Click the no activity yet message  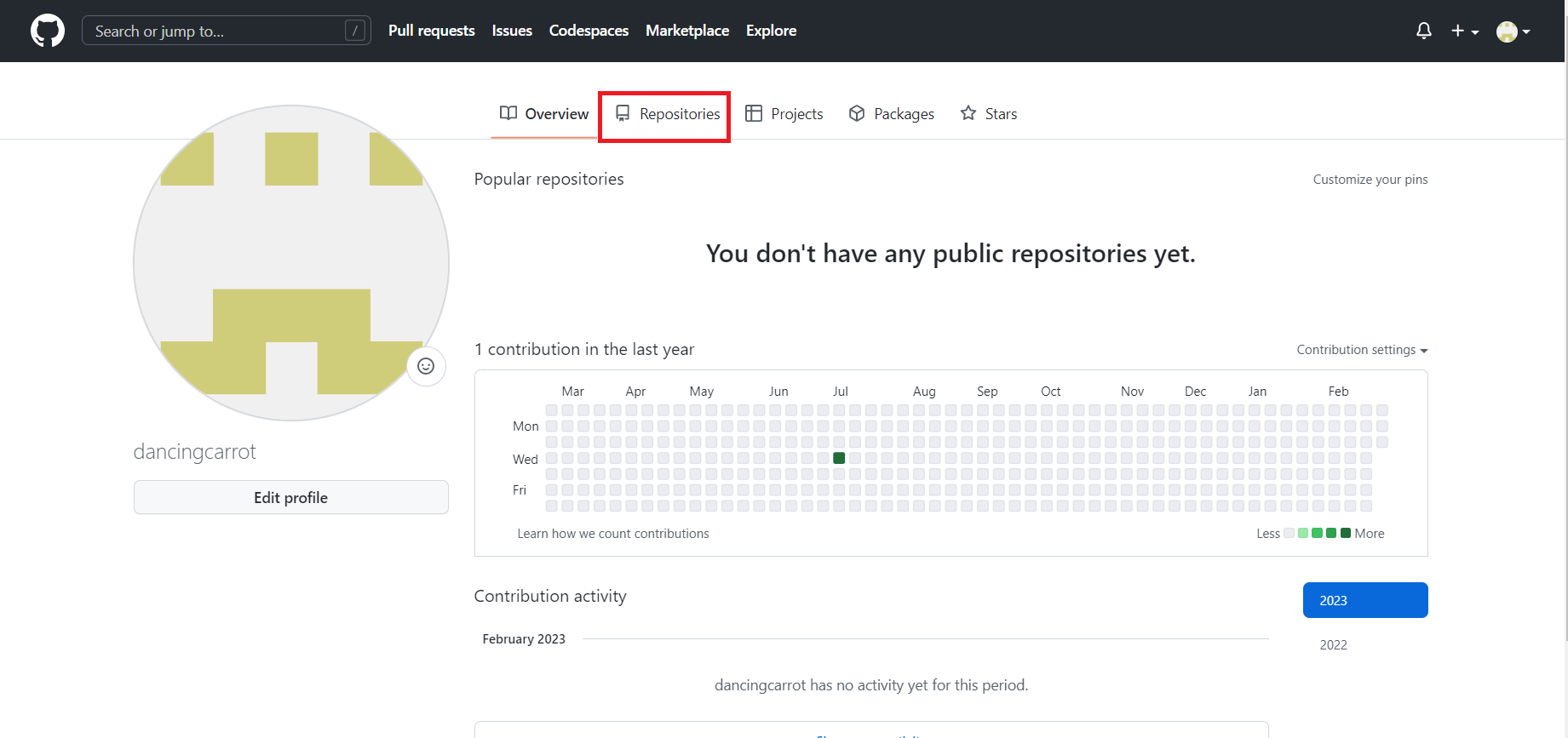871,685
